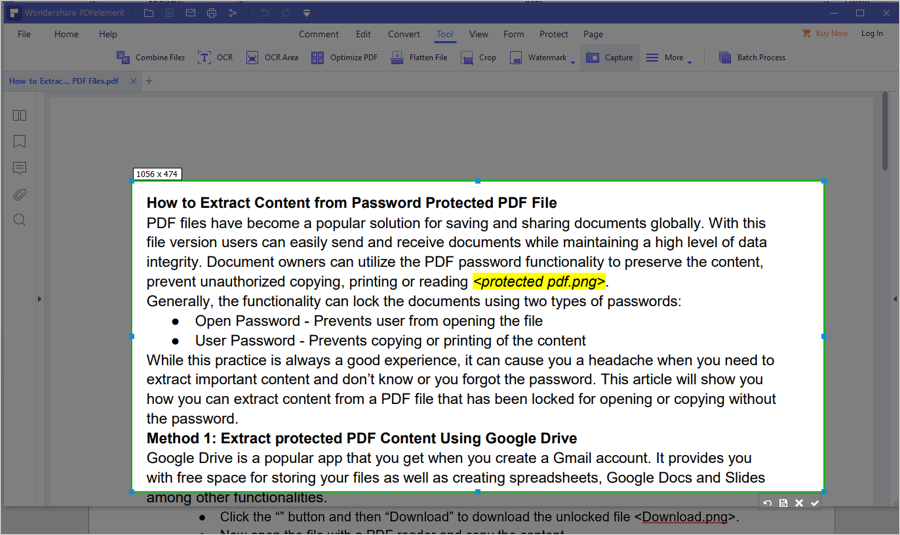Save the captured region using the disk icon
Screen dimensions: 900x535
tap(783, 503)
